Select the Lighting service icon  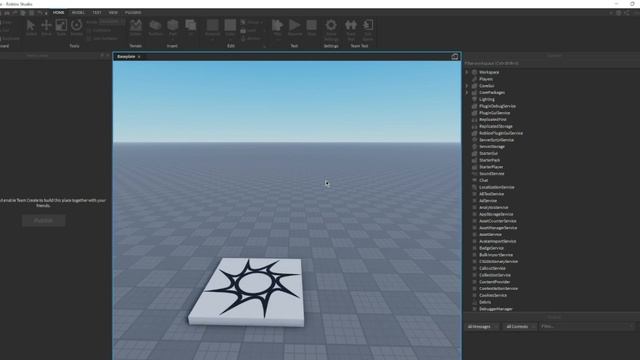474,99
